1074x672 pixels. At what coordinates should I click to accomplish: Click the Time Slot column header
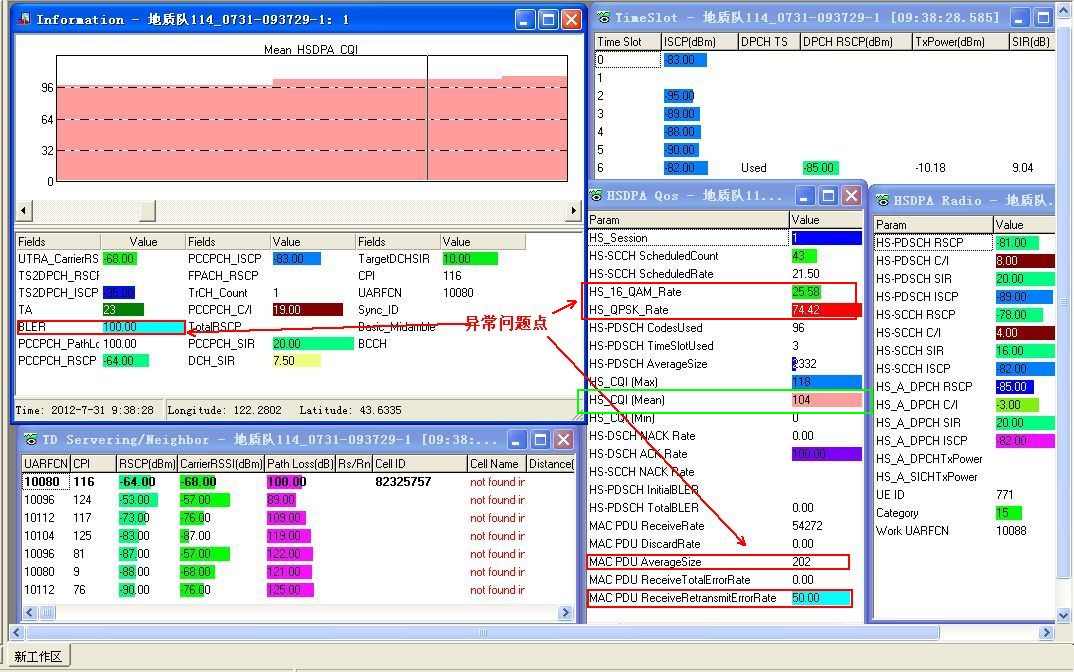[627, 42]
